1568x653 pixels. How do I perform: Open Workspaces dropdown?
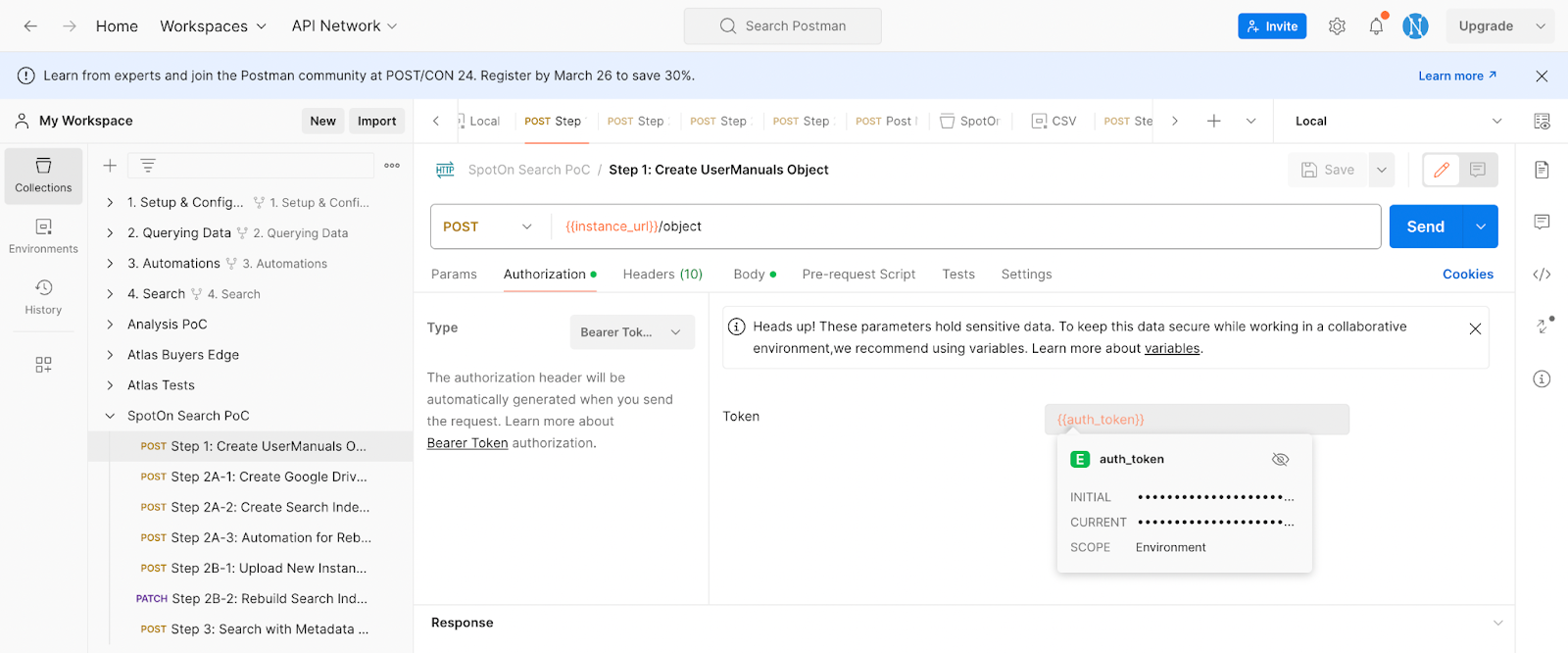[x=213, y=26]
